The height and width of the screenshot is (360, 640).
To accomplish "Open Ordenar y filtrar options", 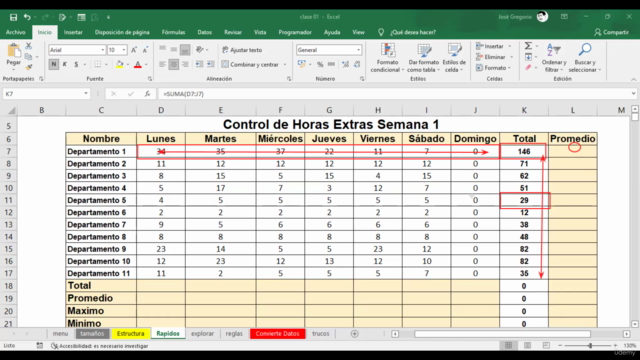I will click(x=554, y=58).
